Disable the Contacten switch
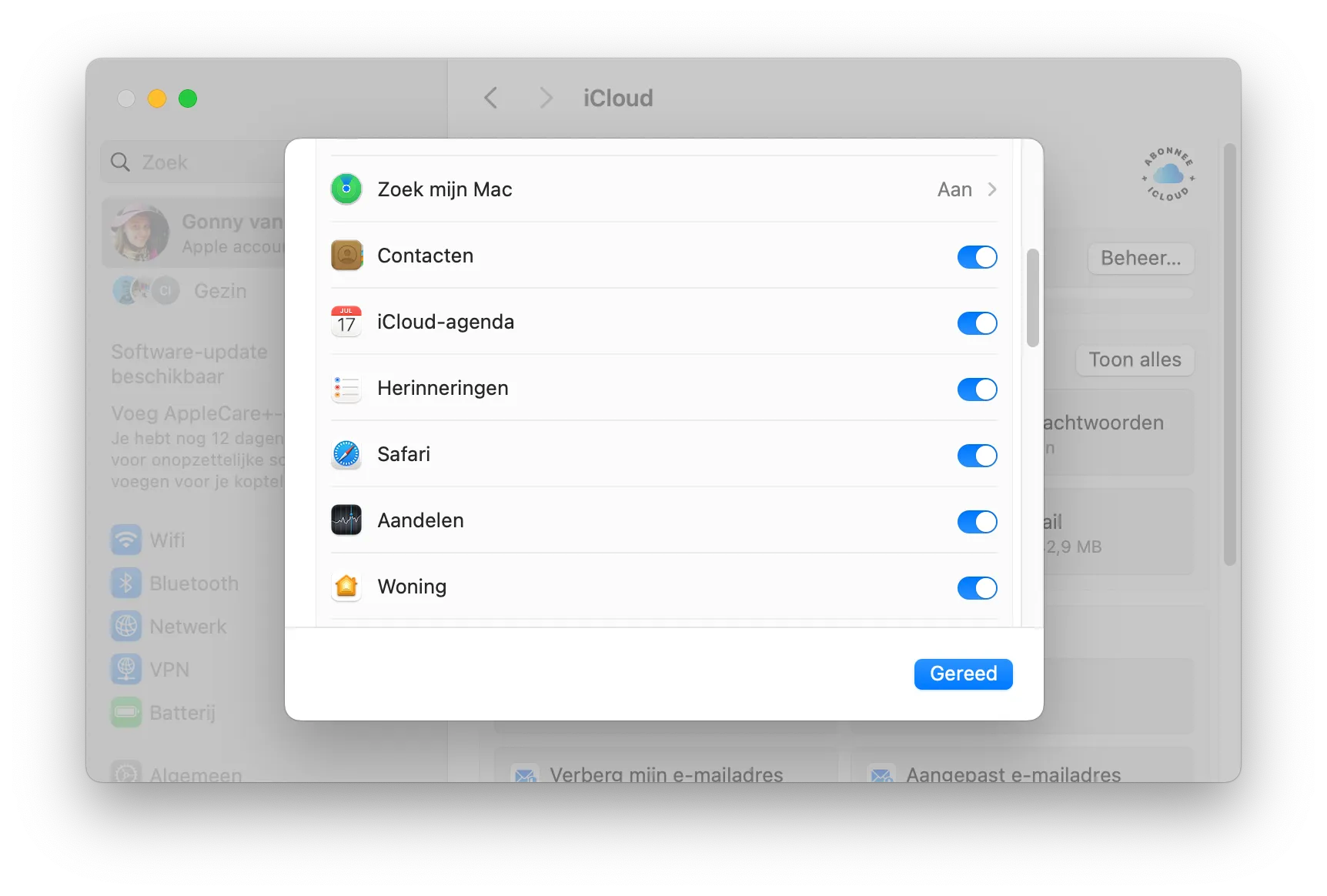 pos(977,256)
